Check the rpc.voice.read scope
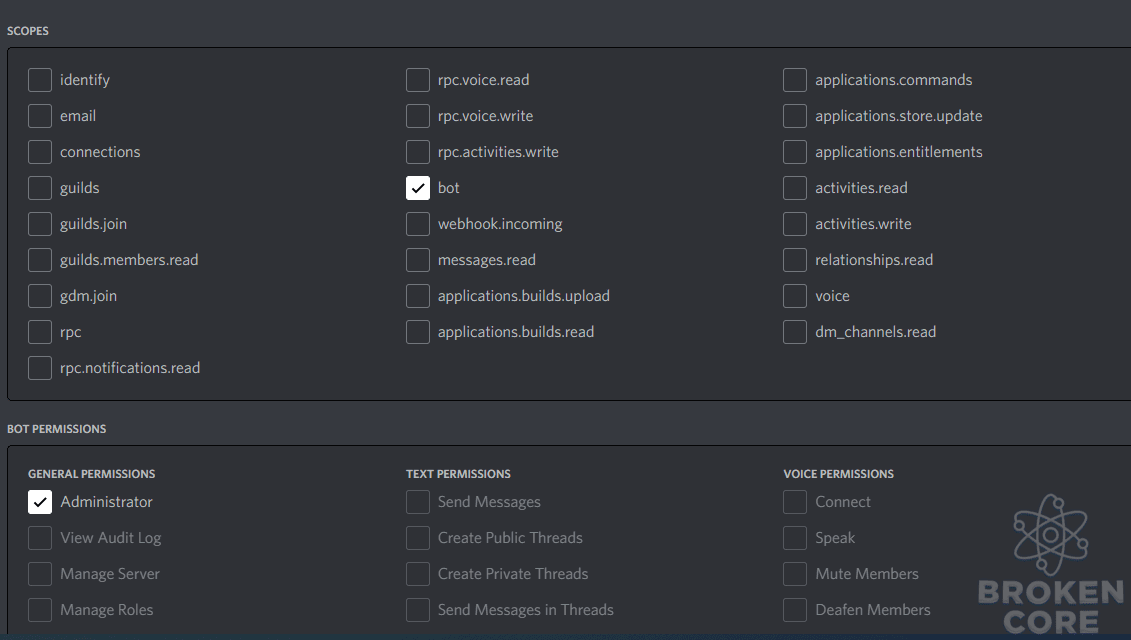Screen dimensions: 1131x640 pyautogui.click(x=418, y=80)
